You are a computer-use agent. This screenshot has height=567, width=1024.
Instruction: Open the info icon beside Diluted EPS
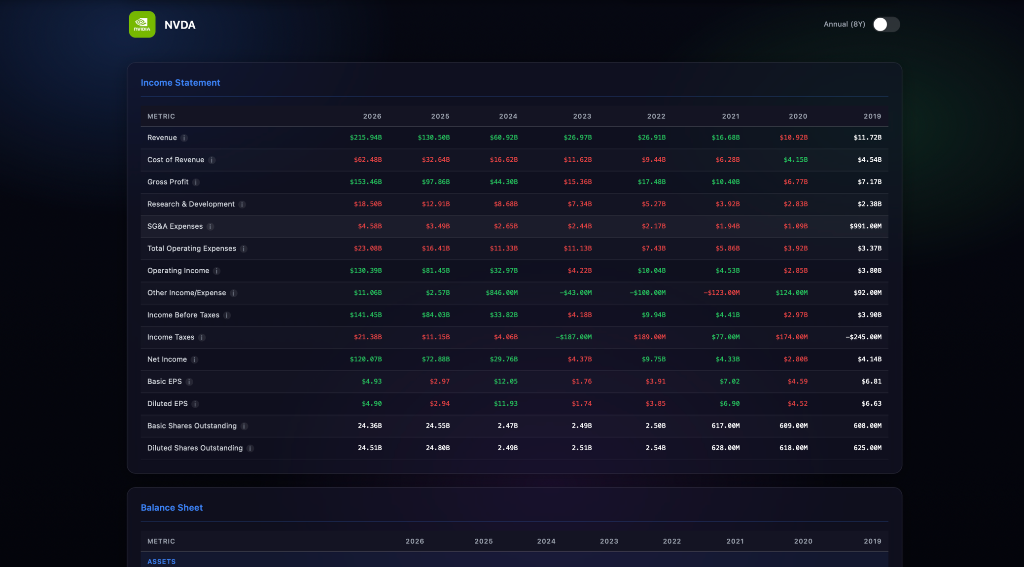195,404
